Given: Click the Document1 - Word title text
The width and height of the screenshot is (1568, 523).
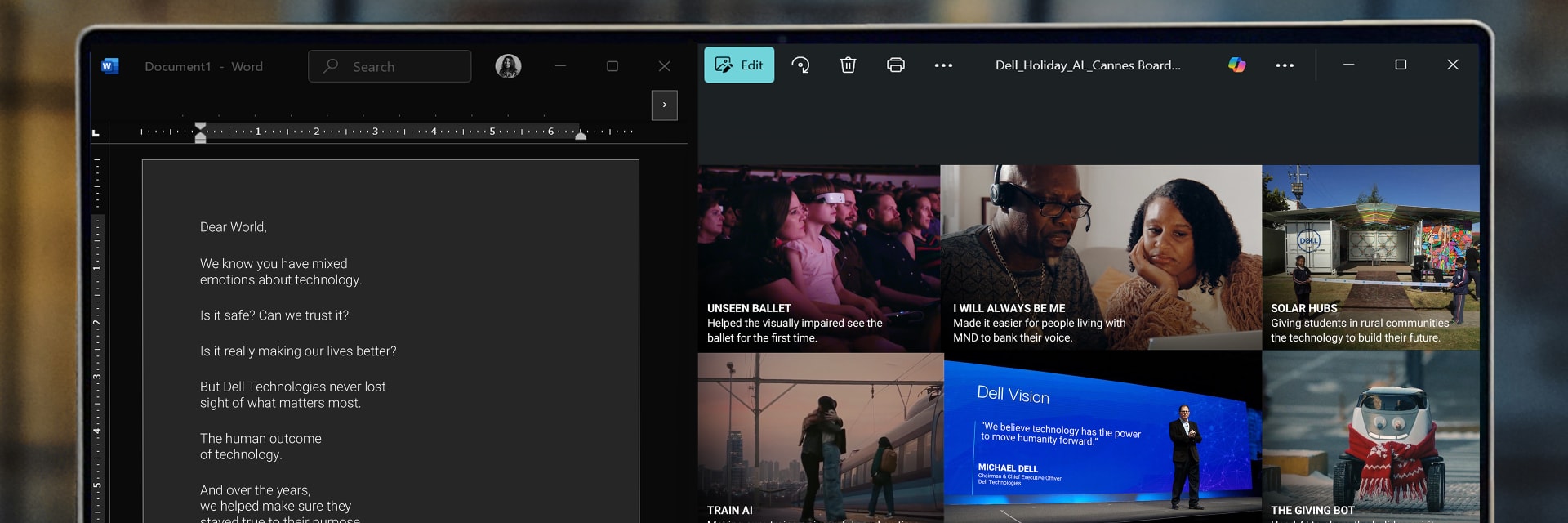Looking at the screenshot, I should tap(203, 66).
